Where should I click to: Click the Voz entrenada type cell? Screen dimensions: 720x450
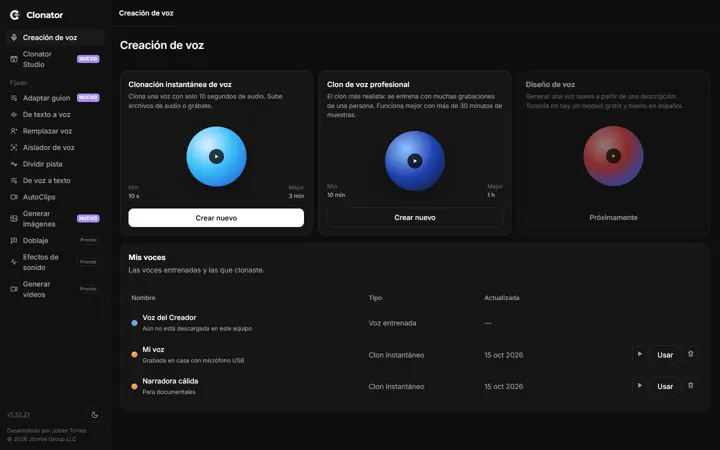pyautogui.click(x=392, y=323)
